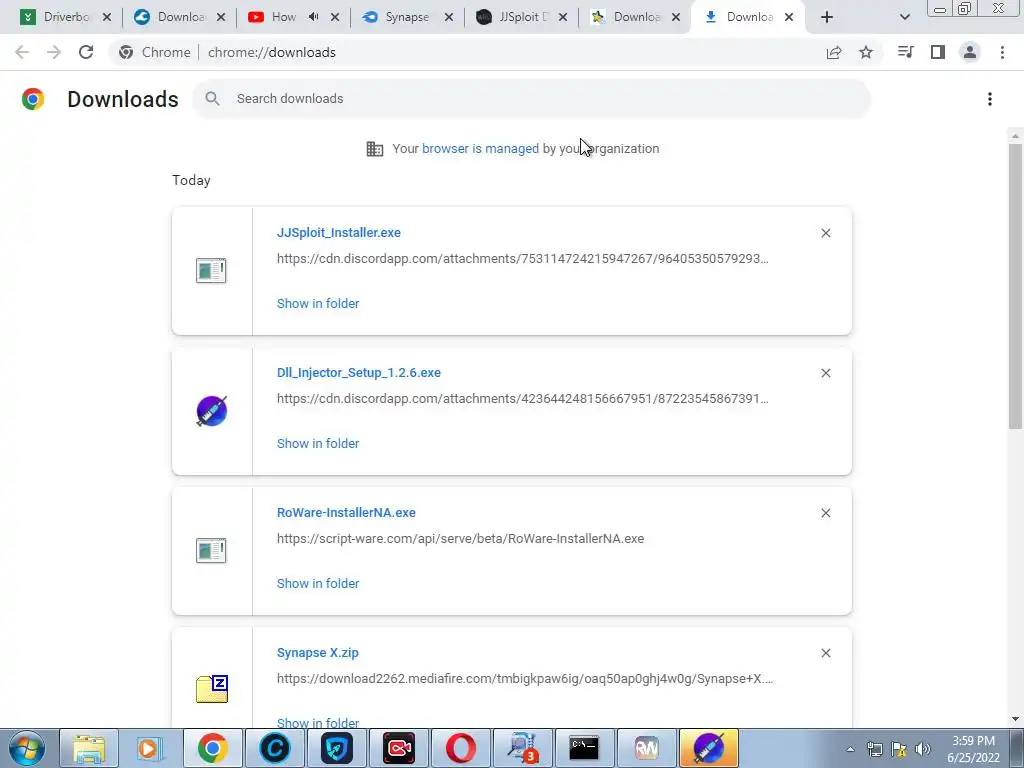Screen dimensions: 1024x768
Task: Open the shield security app in taskbar
Action: 336,748
